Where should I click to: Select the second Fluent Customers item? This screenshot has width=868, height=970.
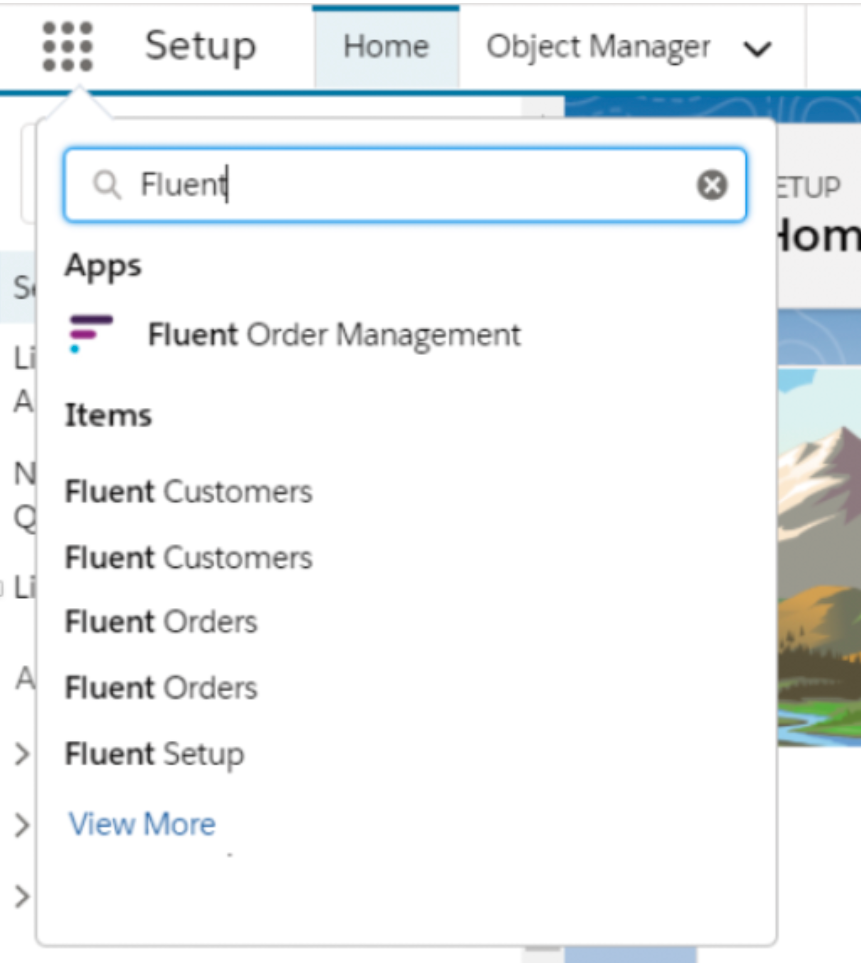(188, 557)
